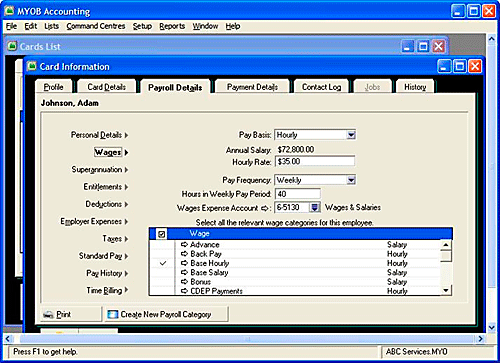Click the zoom arrow next to Bonus
This screenshot has width=500, height=363.
coord(184,282)
